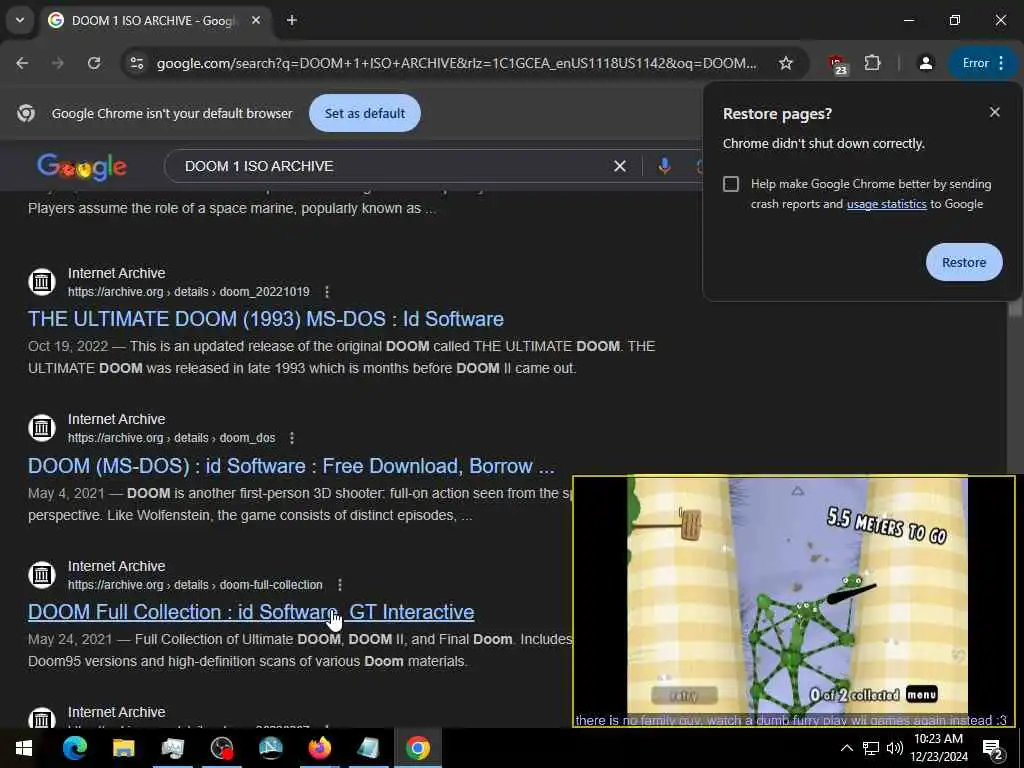Viewport: 1024px width, 768px height.
Task: Clear the search query with X
Action: click(620, 167)
